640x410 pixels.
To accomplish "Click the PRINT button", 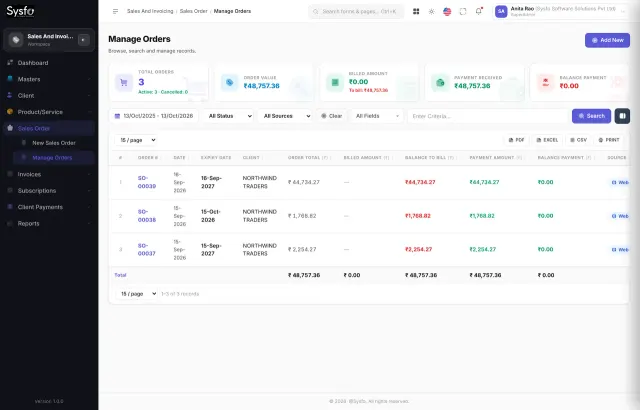I will [609, 140].
